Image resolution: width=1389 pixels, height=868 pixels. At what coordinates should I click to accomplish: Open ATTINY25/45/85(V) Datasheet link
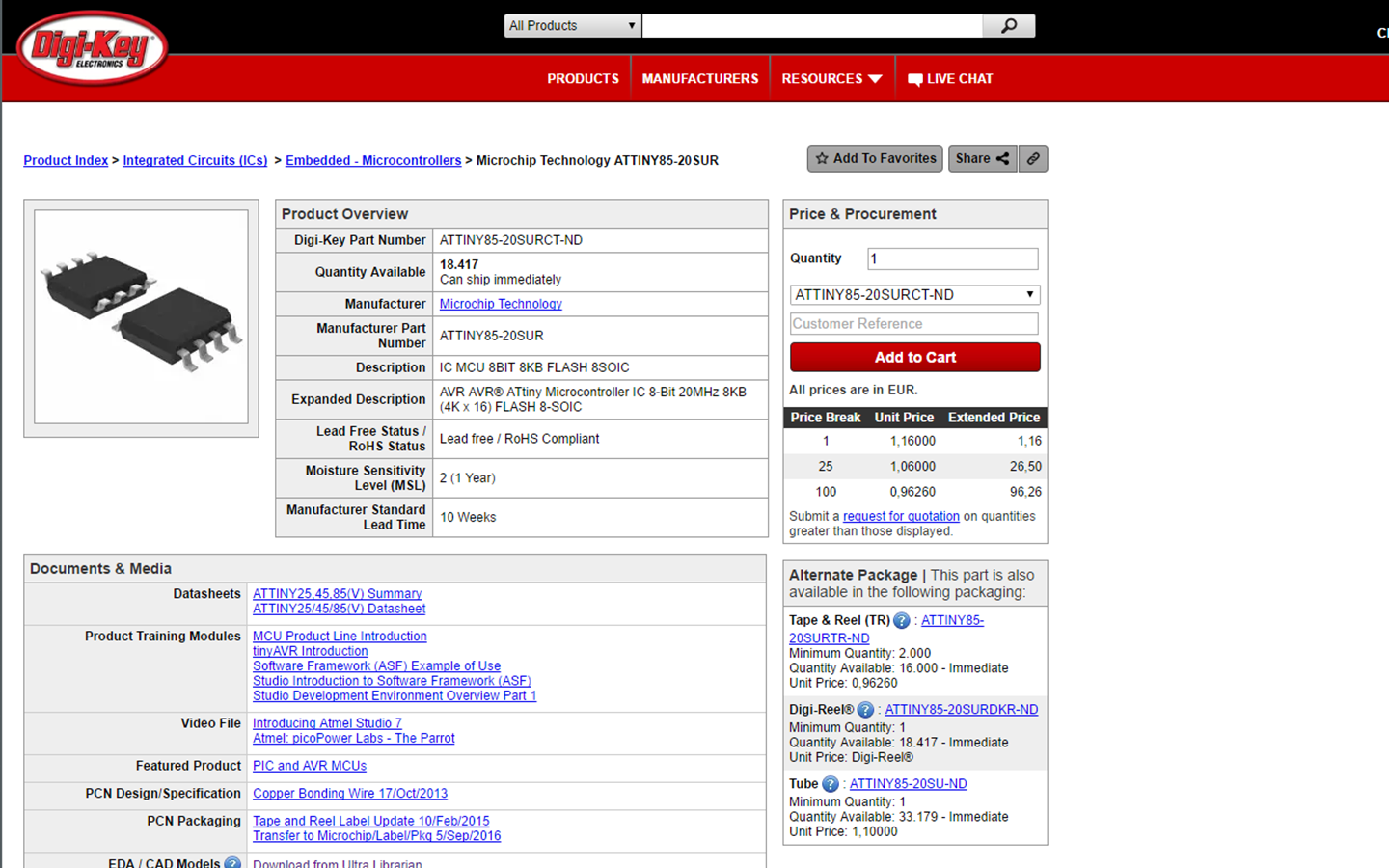click(339, 609)
